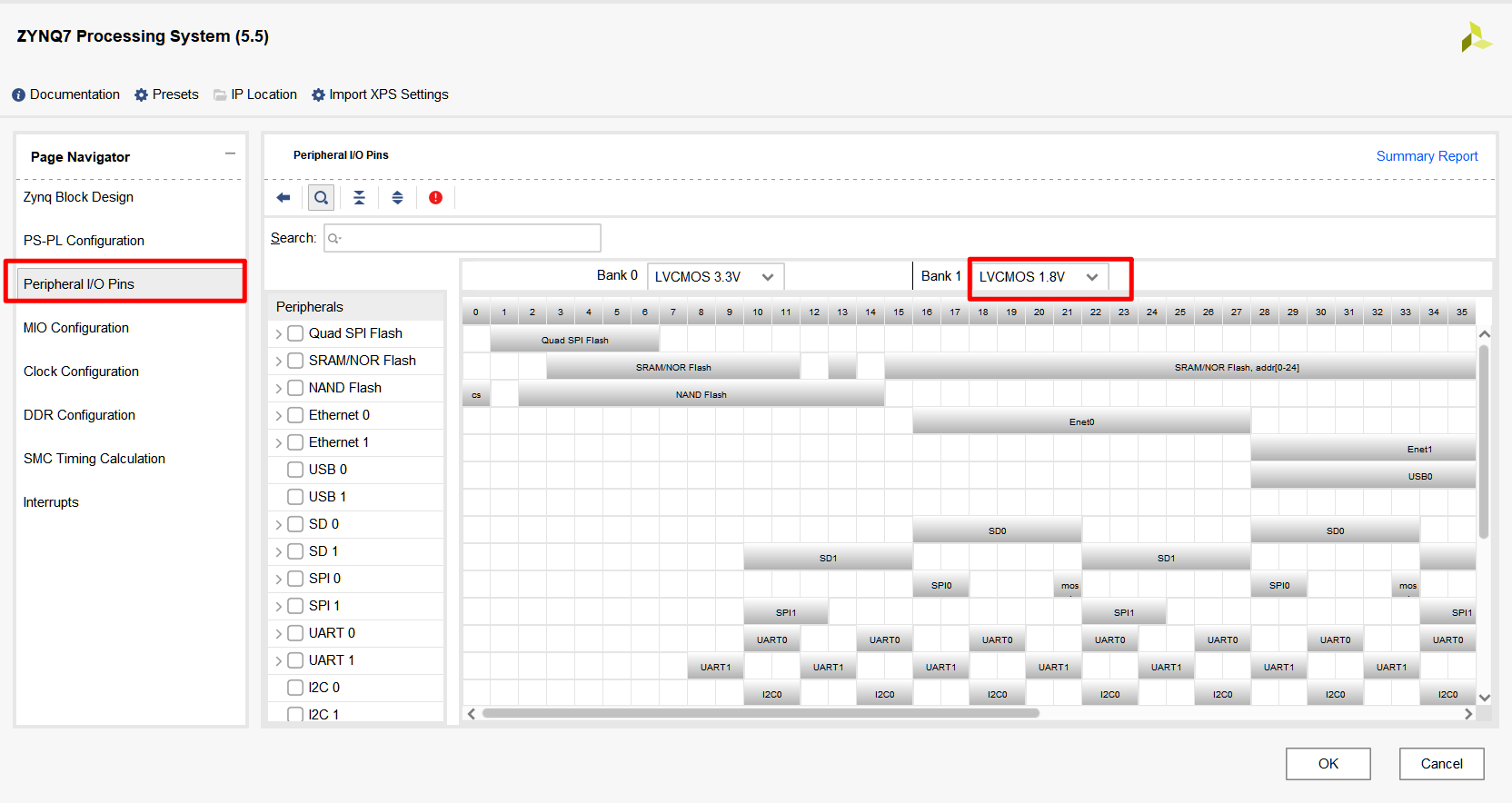Expand the Ethernet 1 tree row
The width and height of the screenshot is (1512, 803).
[x=278, y=443]
